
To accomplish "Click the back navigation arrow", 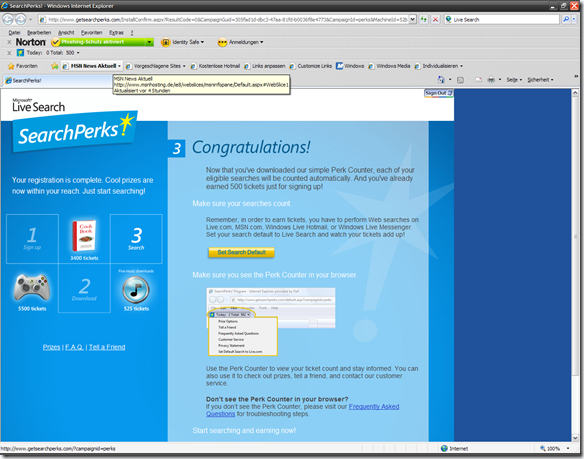I will 8,19.
